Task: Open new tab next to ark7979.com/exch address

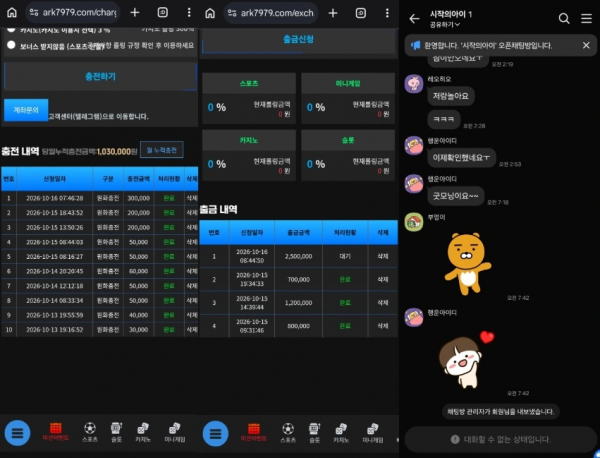Action: pyautogui.click(x=333, y=13)
